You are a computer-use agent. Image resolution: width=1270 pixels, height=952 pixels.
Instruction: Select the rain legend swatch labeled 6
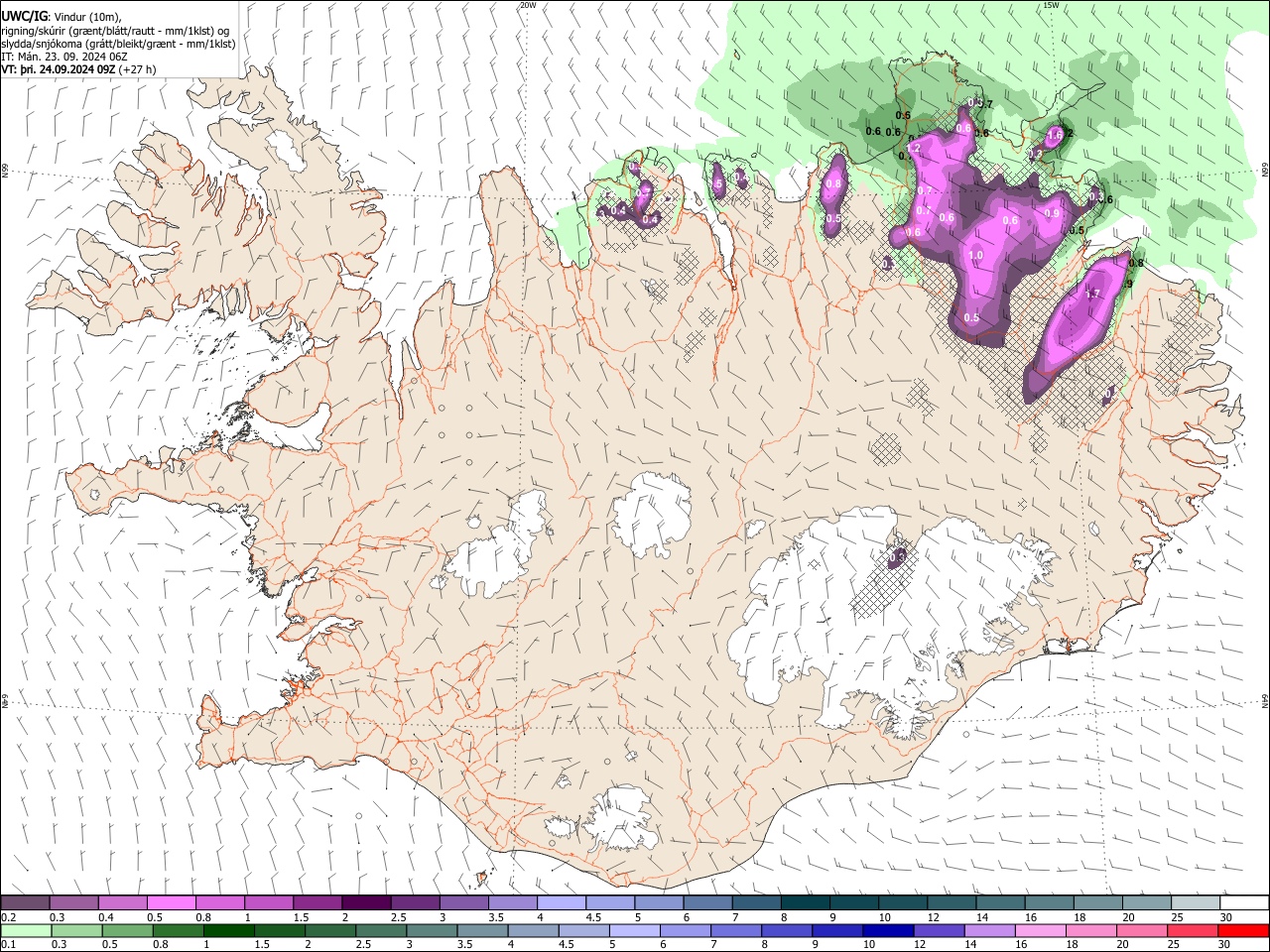tap(686, 930)
